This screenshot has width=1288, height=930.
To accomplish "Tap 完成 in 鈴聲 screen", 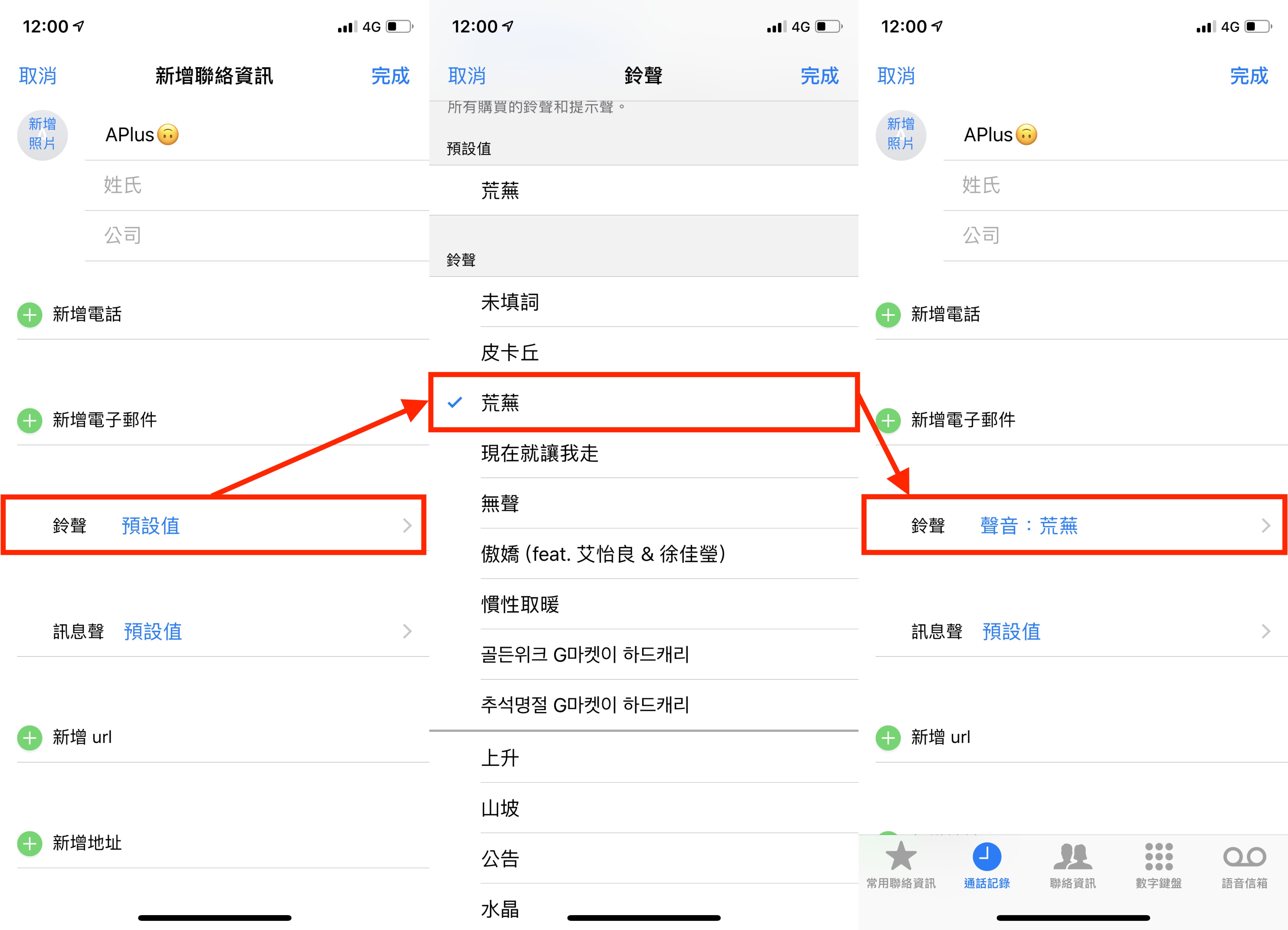I will click(819, 76).
